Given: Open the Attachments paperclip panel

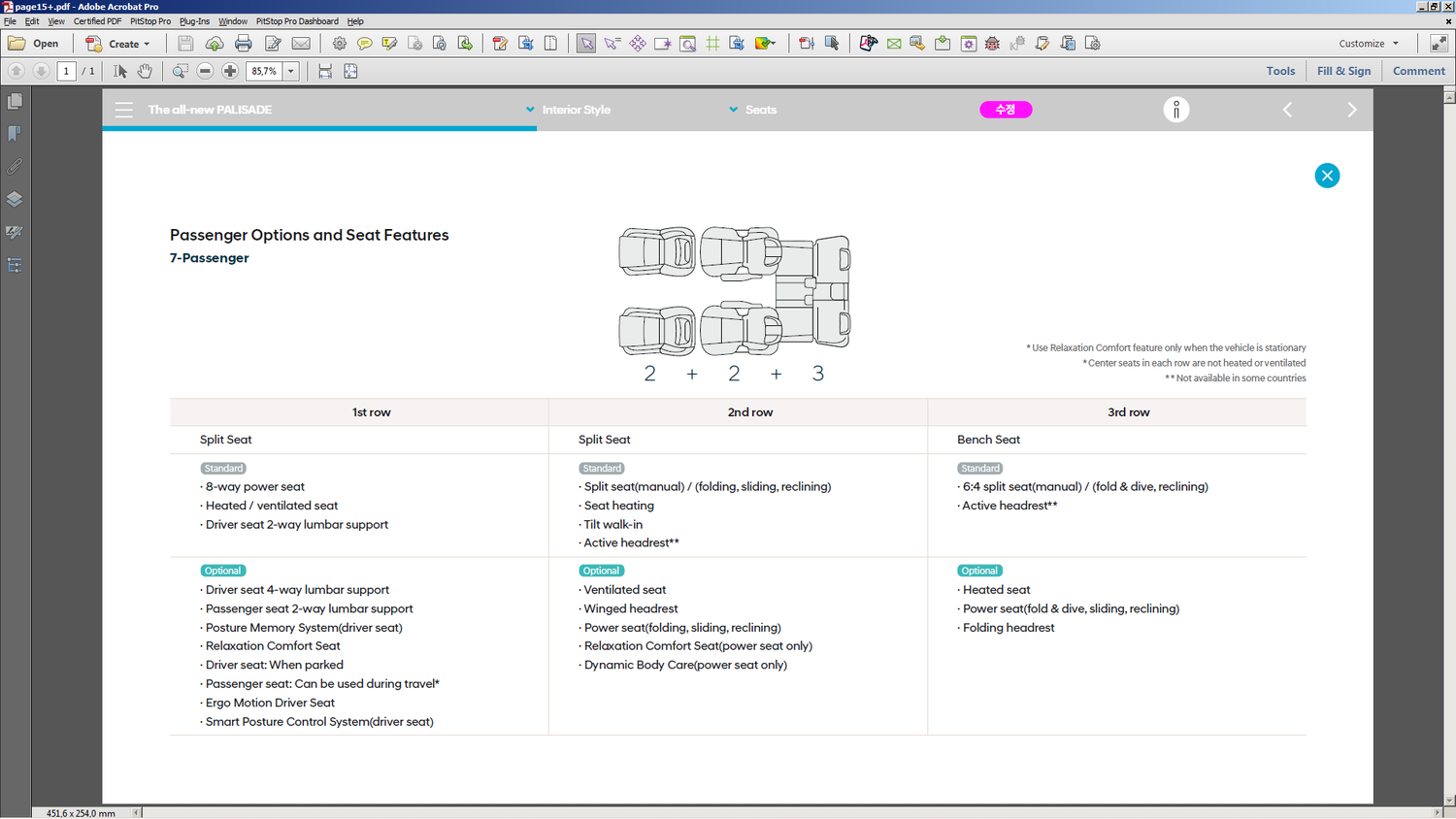Looking at the screenshot, I should tap(15, 167).
